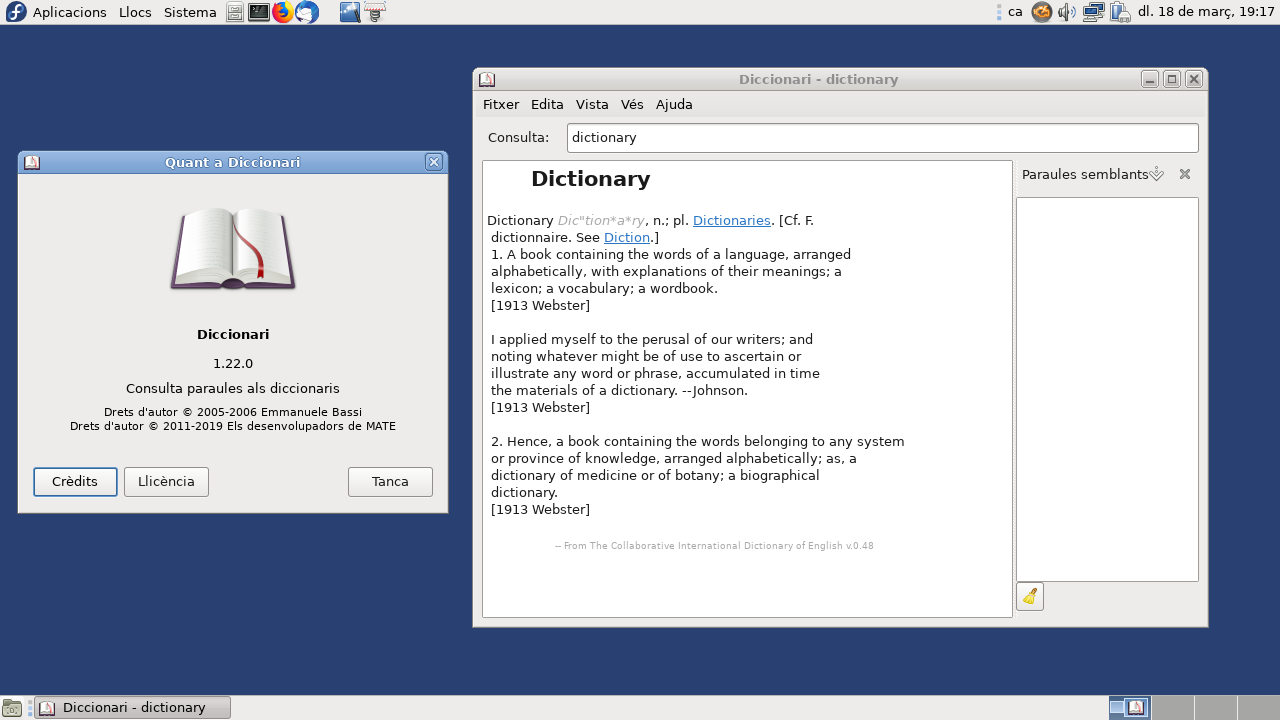Follow the Dictionaries link in definition
Image resolution: width=1280 pixels, height=720 pixels.
(x=732, y=220)
